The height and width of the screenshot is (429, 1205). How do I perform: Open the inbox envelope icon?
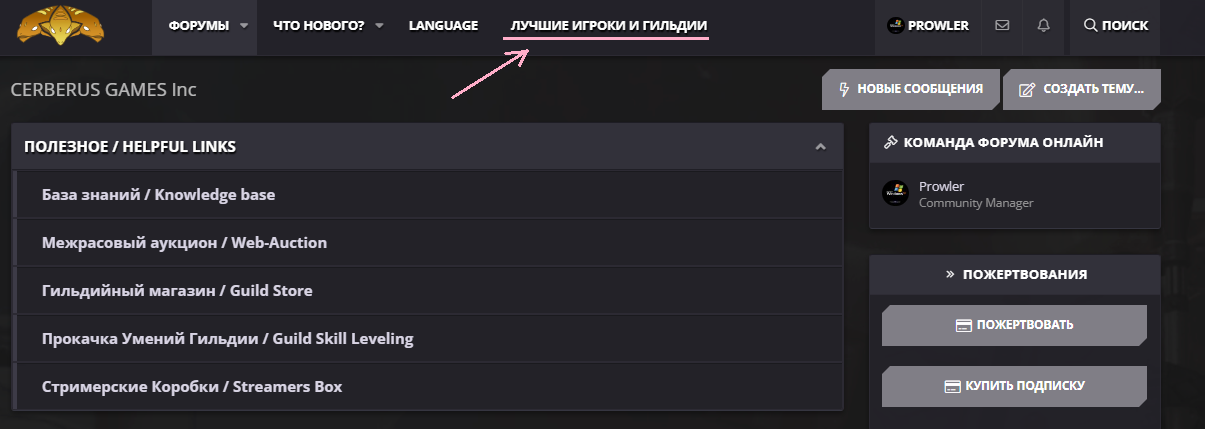click(1002, 26)
